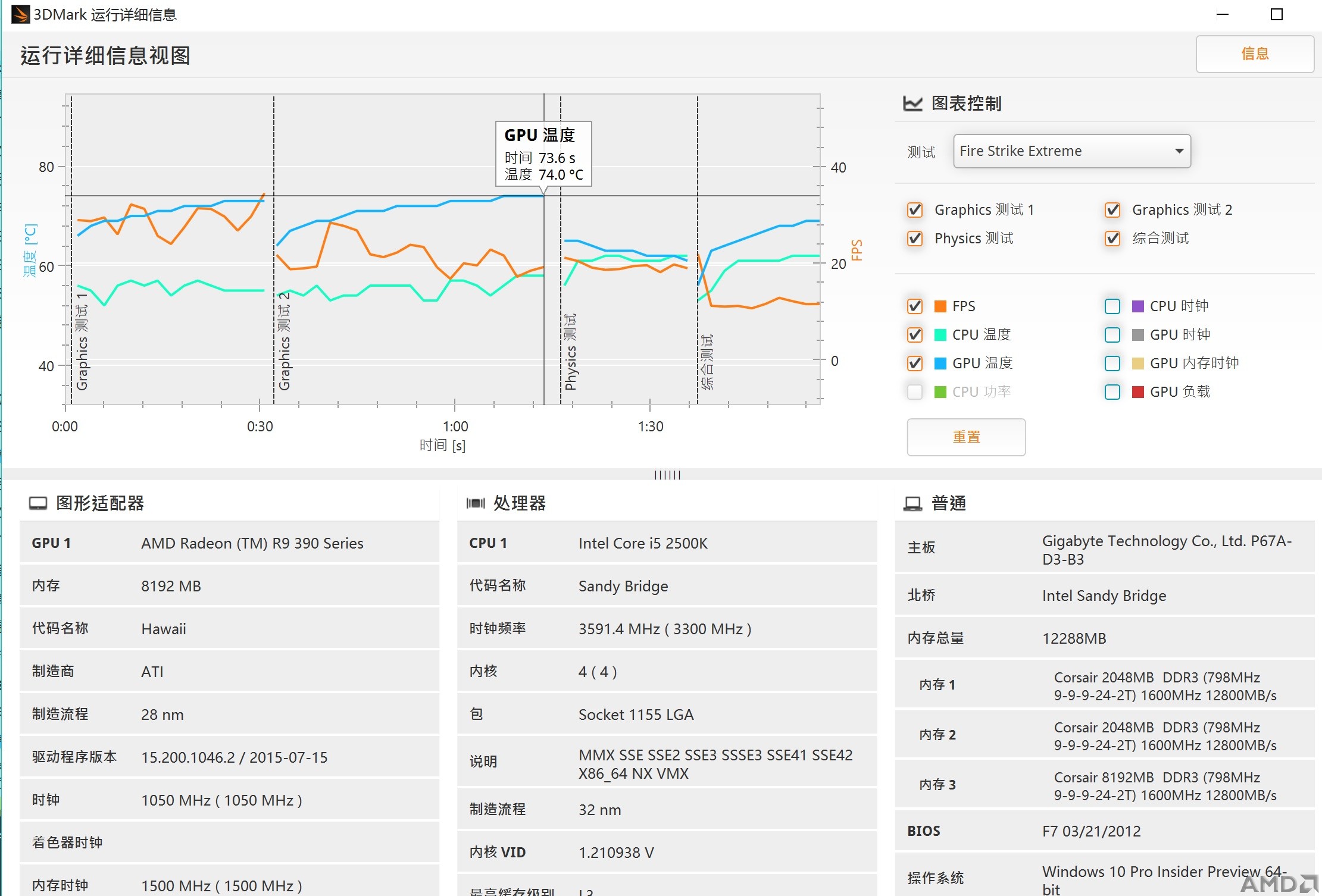Click the 1.210938 V core VID value

click(x=616, y=853)
